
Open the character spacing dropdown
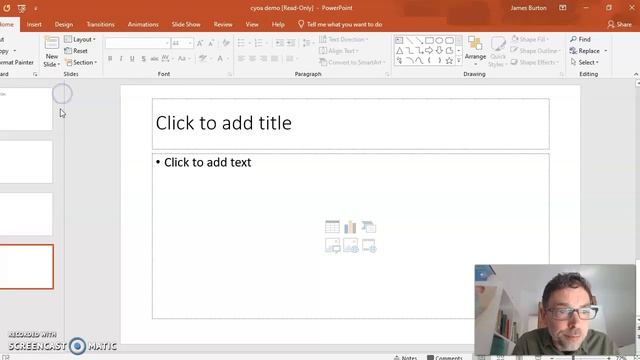(167, 59)
